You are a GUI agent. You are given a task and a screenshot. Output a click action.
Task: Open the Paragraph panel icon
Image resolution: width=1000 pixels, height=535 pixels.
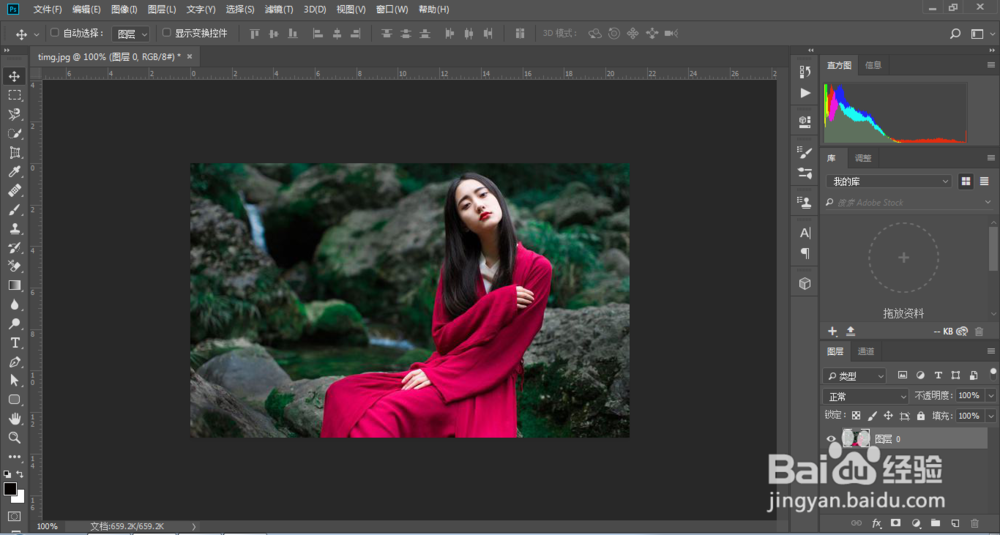tap(805, 253)
